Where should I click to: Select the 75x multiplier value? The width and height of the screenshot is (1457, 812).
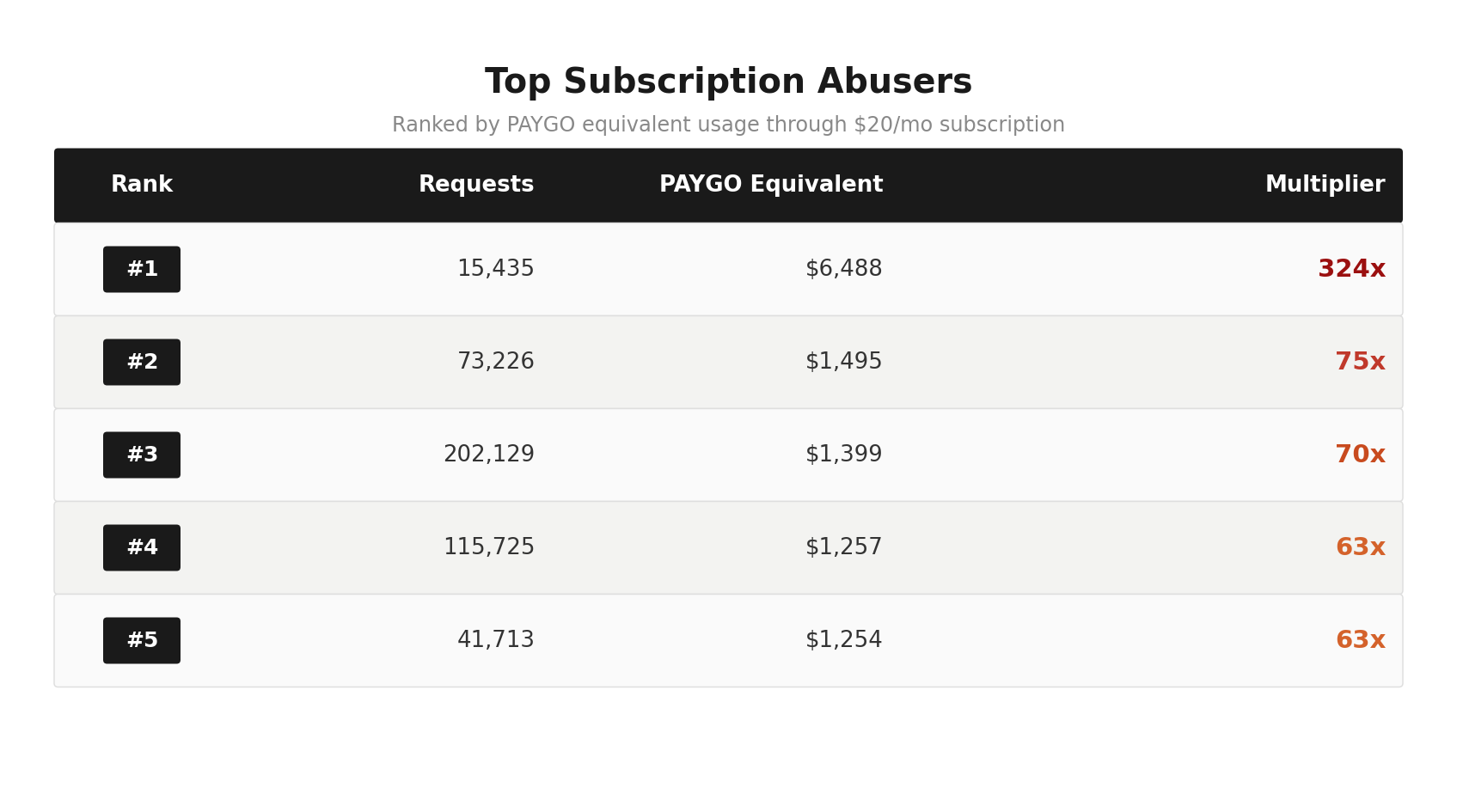point(1360,363)
